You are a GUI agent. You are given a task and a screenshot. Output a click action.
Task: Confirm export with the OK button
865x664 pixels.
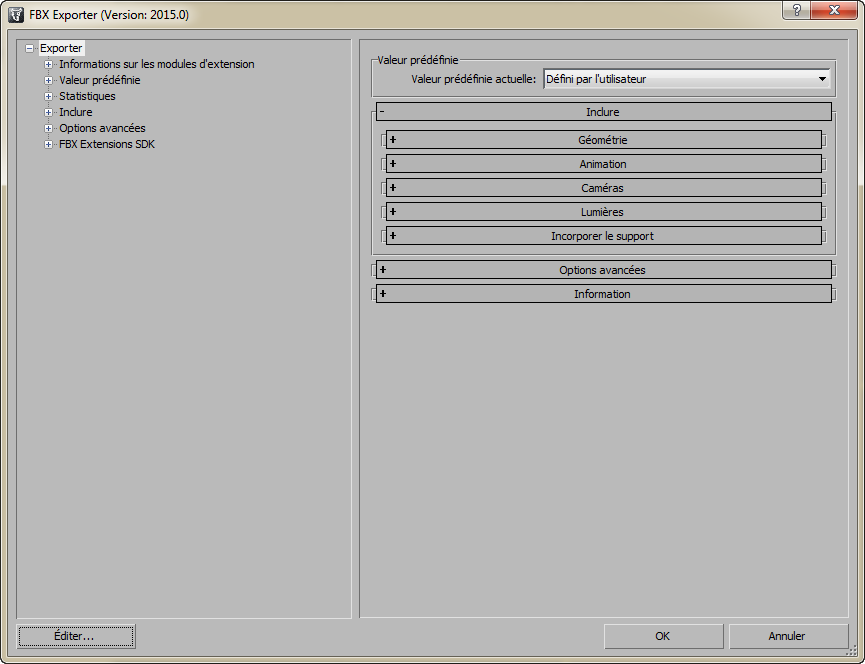pyautogui.click(x=663, y=636)
